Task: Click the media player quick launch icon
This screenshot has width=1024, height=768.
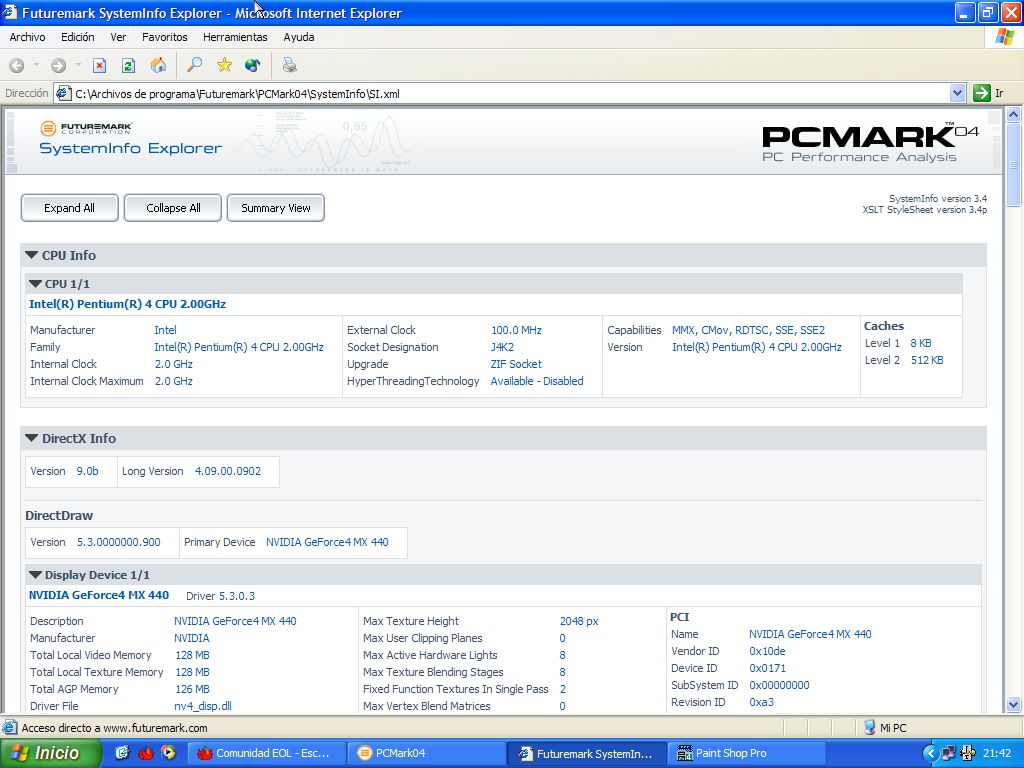Action: point(168,753)
